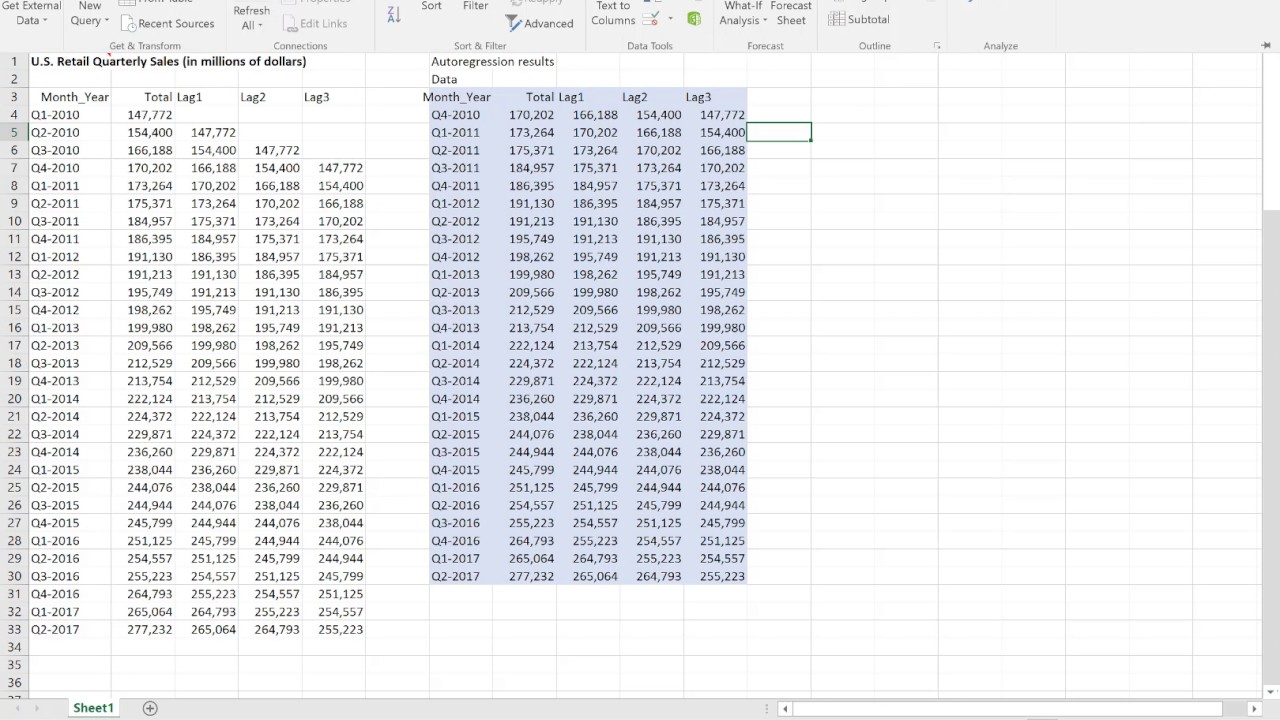Viewport: 1280px width, 720px height.
Task: Select the active empty cell beside 154,400 in row 5
Action: 779,132
